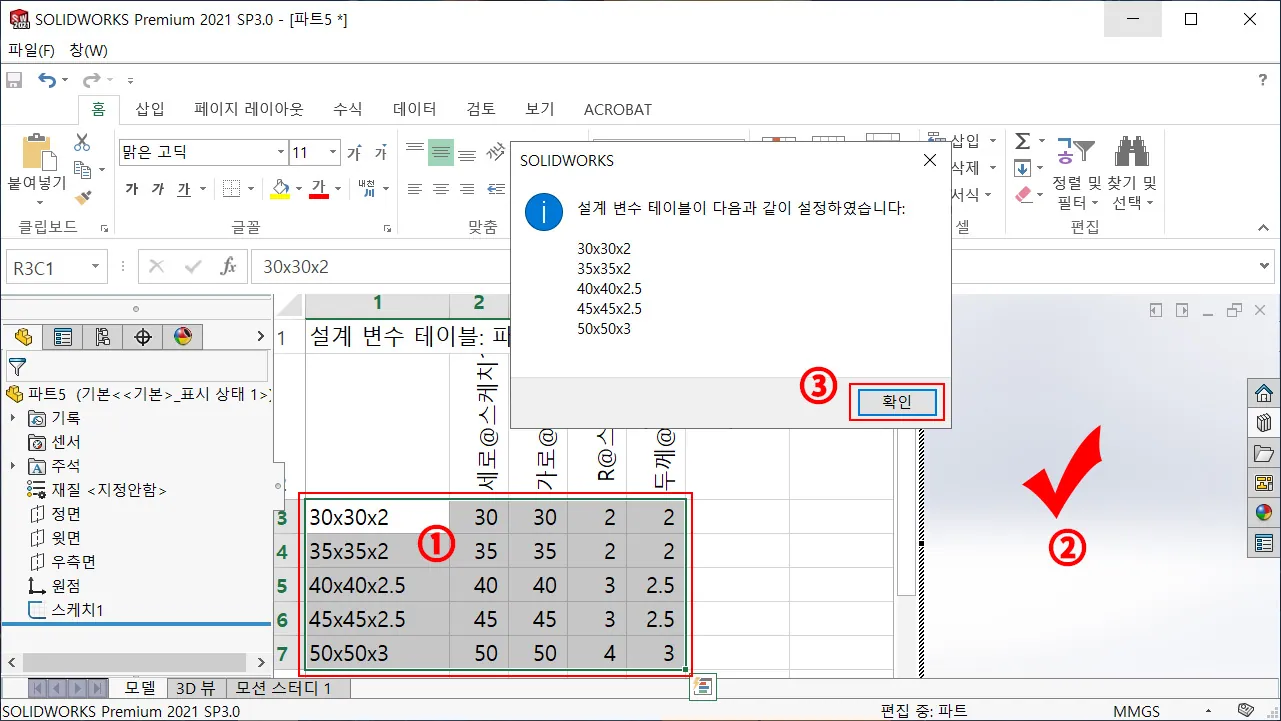Screen dimensions: 1281x721
Task: Open the File Explorer folder icon in task pane
Action: coord(1264,453)
